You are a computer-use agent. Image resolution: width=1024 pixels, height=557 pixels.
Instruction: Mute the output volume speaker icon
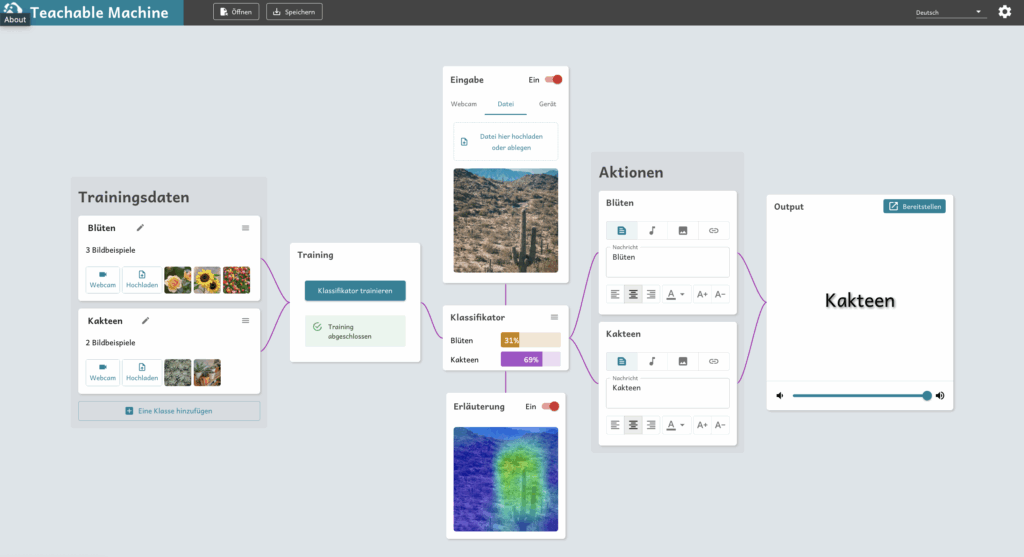point(780,396)
